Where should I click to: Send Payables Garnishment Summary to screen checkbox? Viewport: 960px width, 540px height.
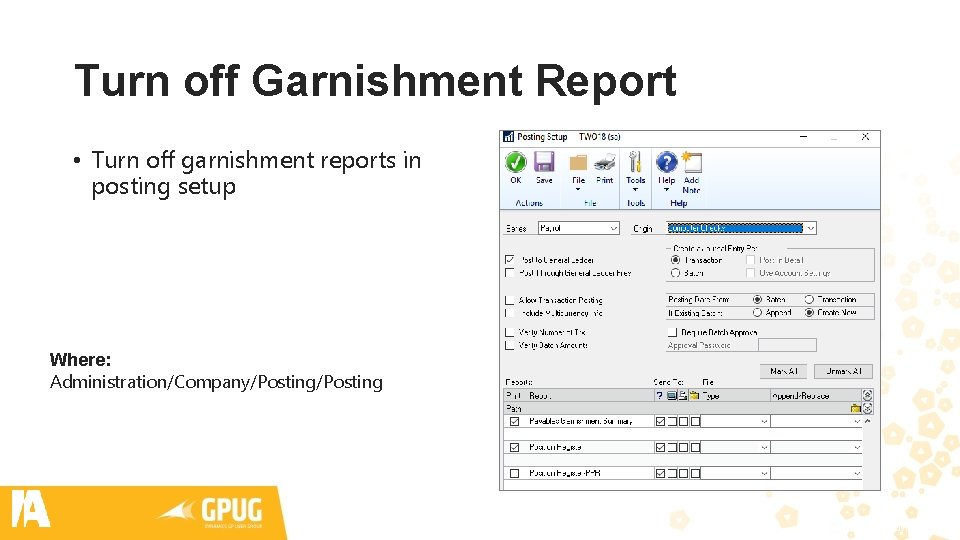coord(672,421)
